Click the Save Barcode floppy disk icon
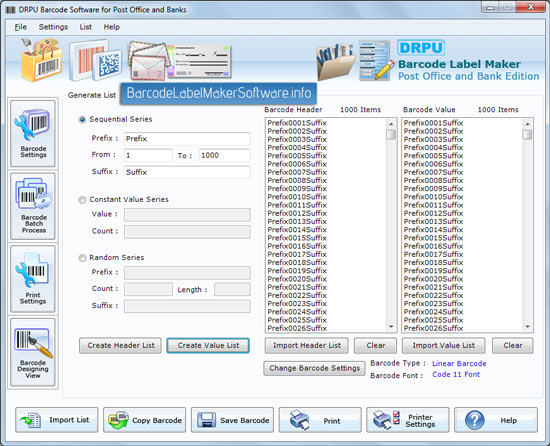Screen dimensions: 550x446 click(x=207, y=420)
